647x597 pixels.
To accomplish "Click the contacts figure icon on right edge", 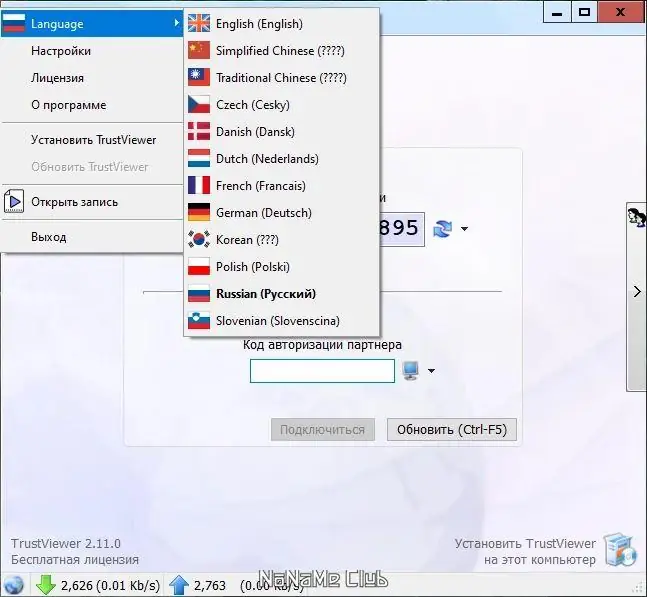I will 637,217.
